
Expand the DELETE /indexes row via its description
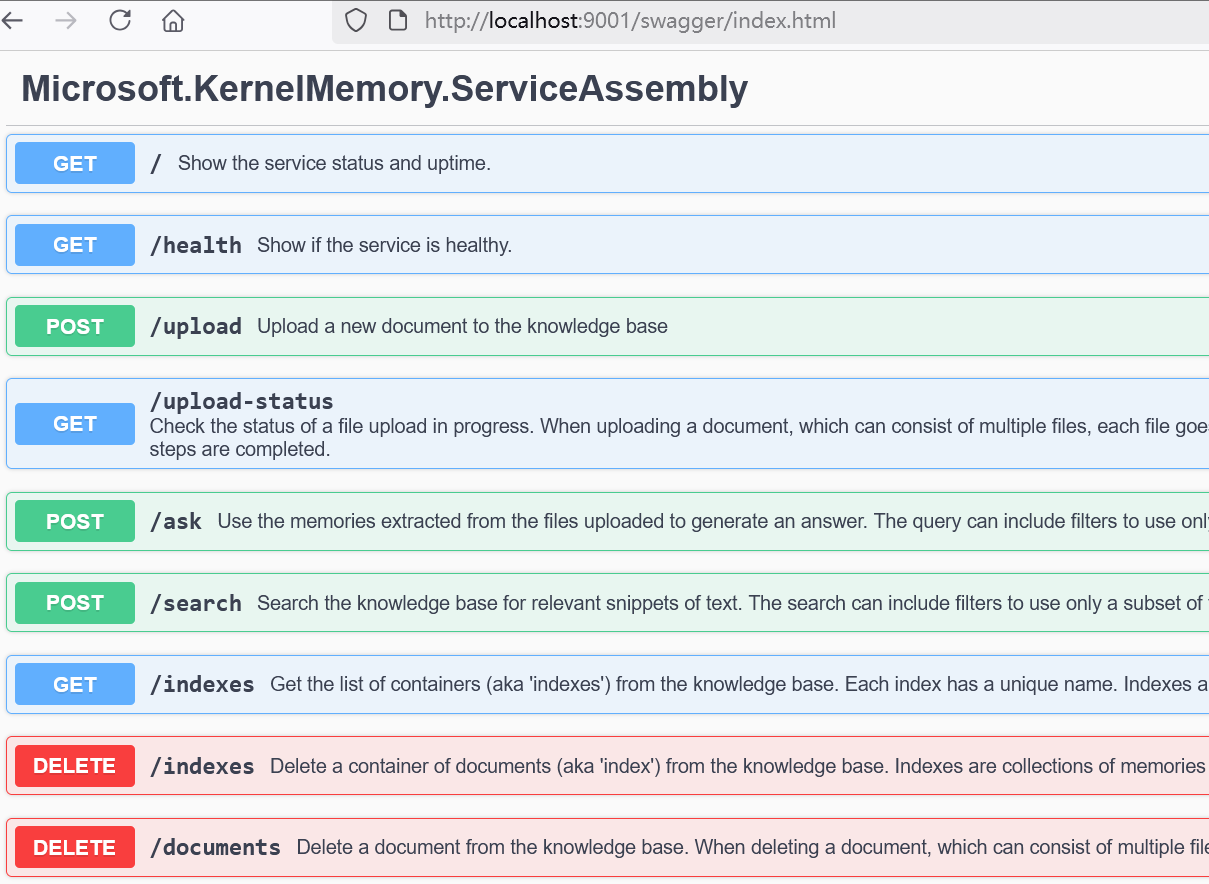(x=739, y=766)
